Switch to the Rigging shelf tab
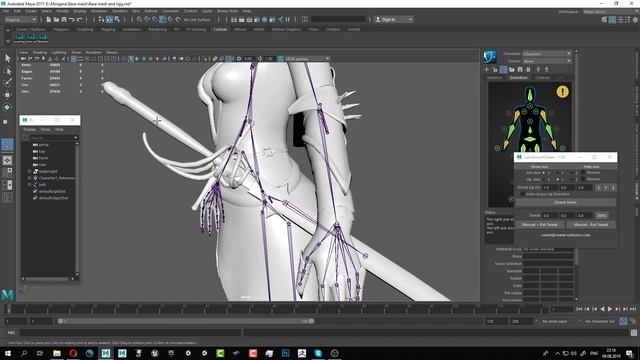Viewport: 640px width, 360px height. 108,29
